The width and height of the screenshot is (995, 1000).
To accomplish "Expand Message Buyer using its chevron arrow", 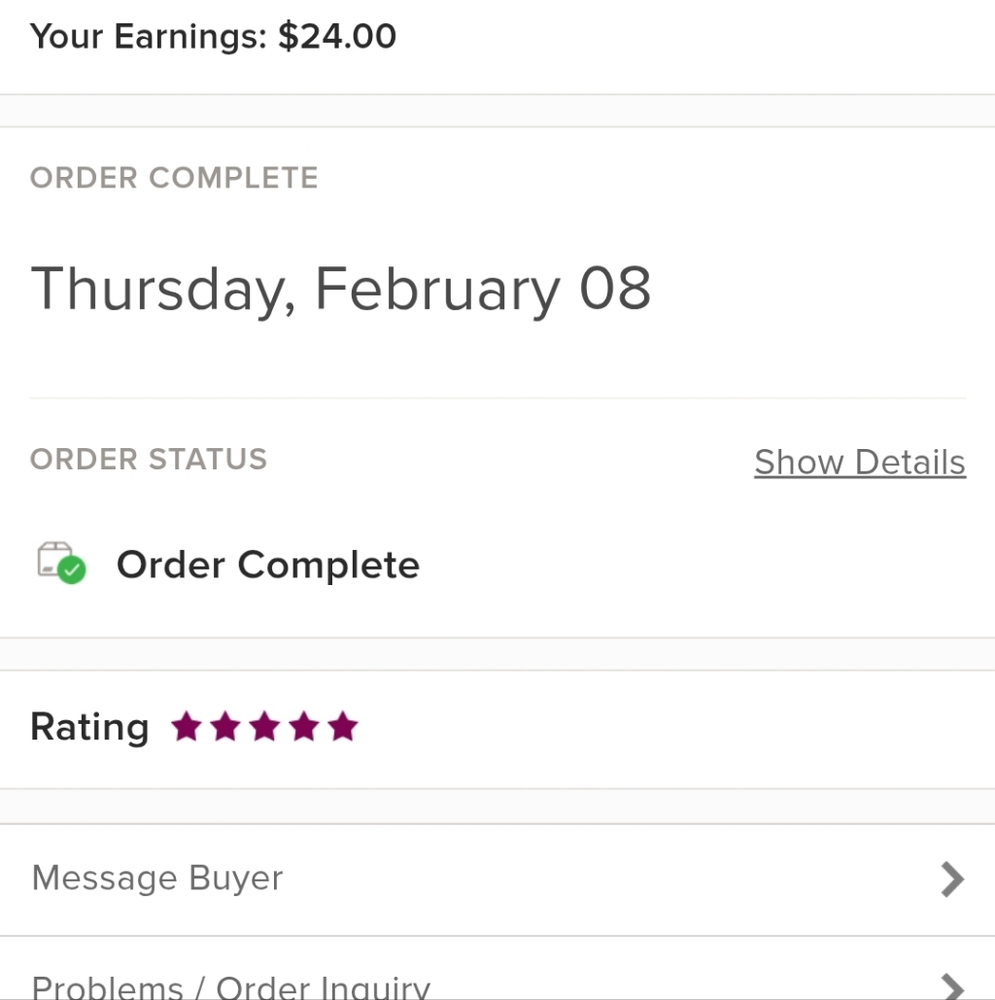I will coord(953,880).
